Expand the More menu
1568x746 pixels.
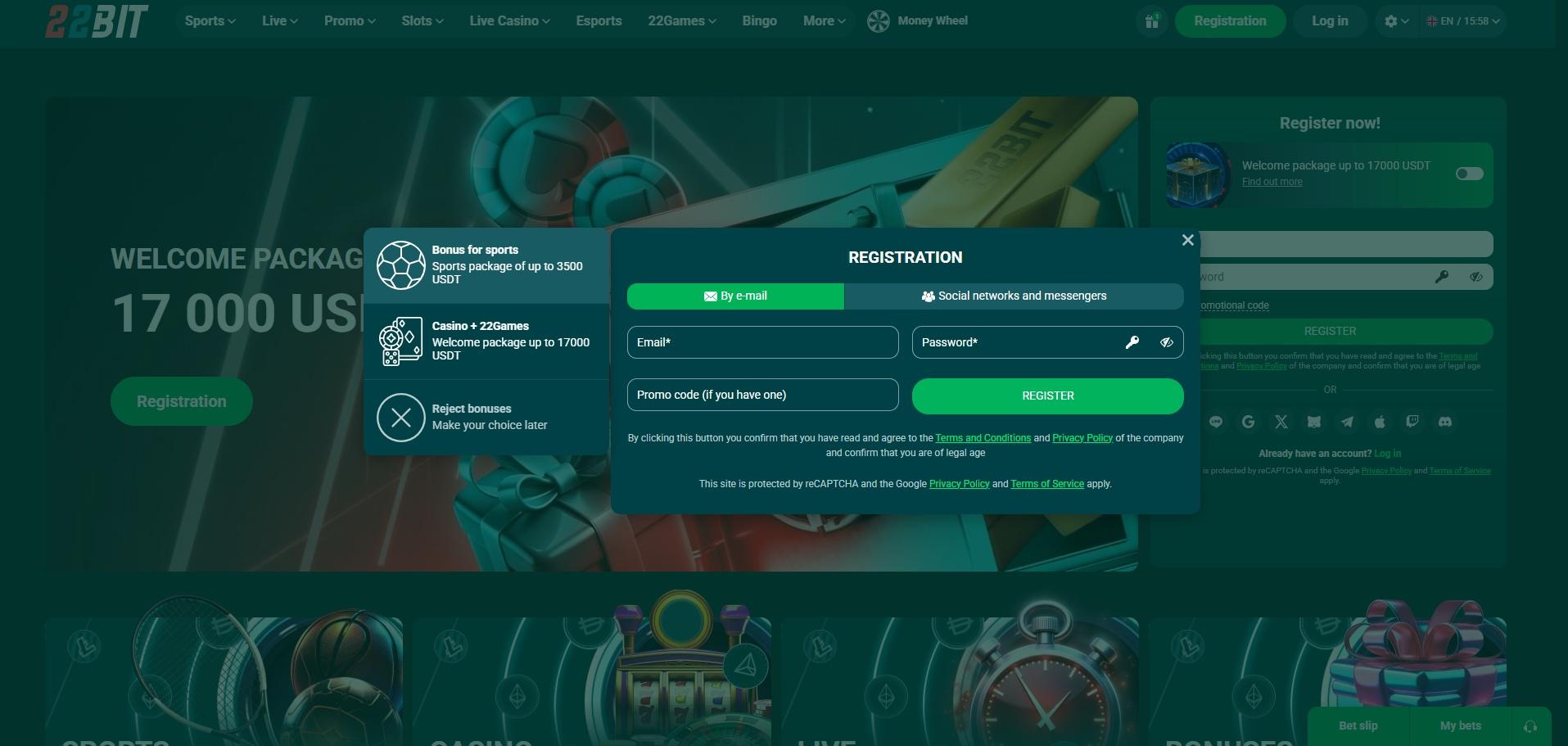824,21
